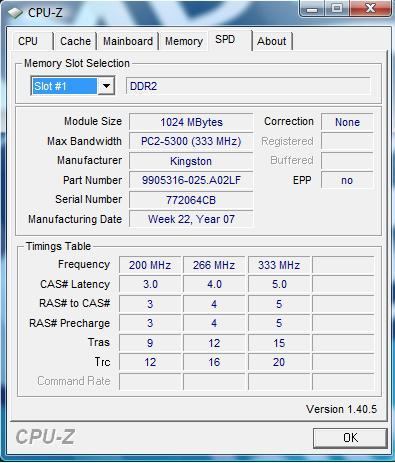Open the About tab
This screenshot has width=395, height=463.
click(x=272, y=41)
